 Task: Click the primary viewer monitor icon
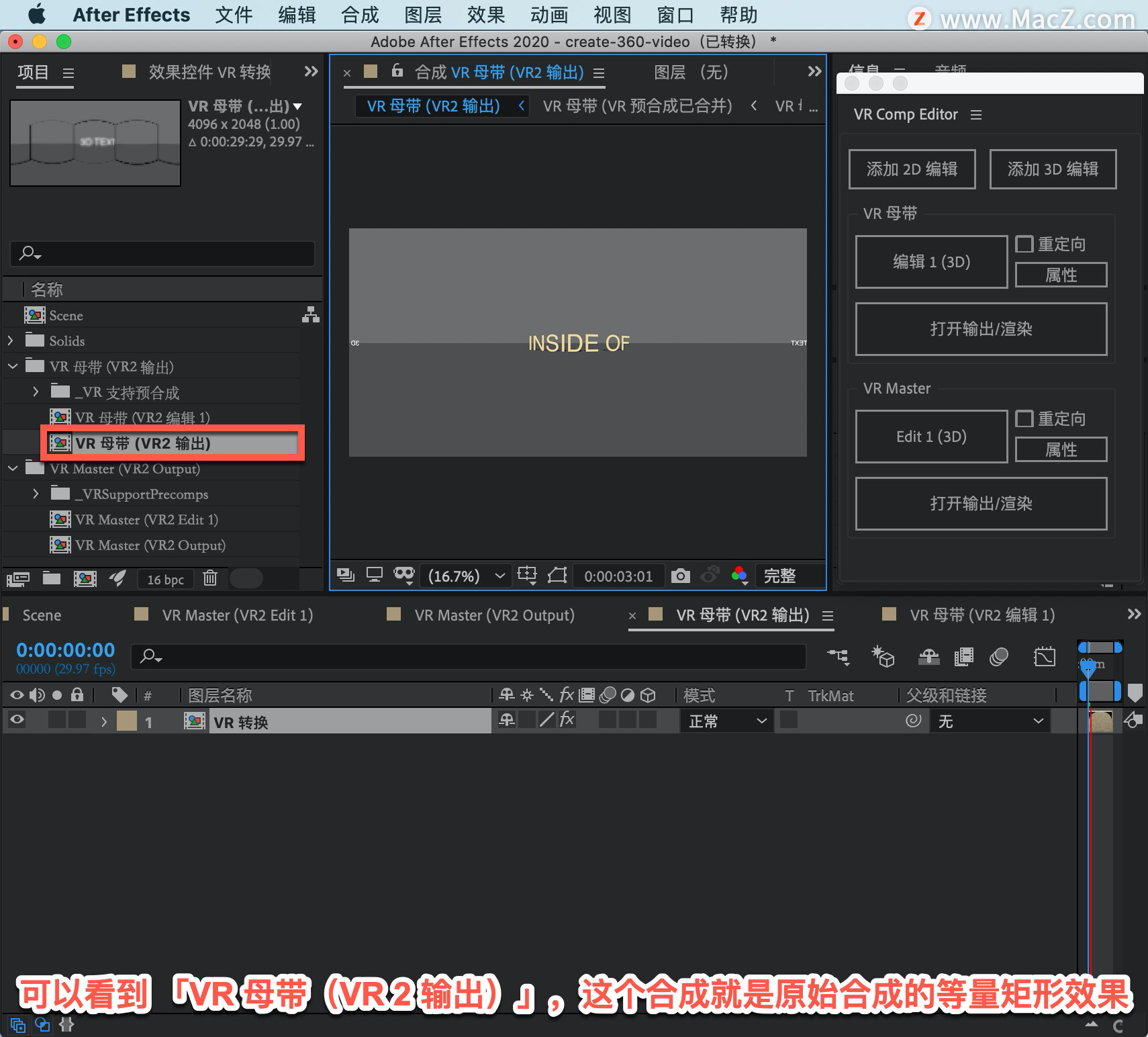(x=375, y=576)
